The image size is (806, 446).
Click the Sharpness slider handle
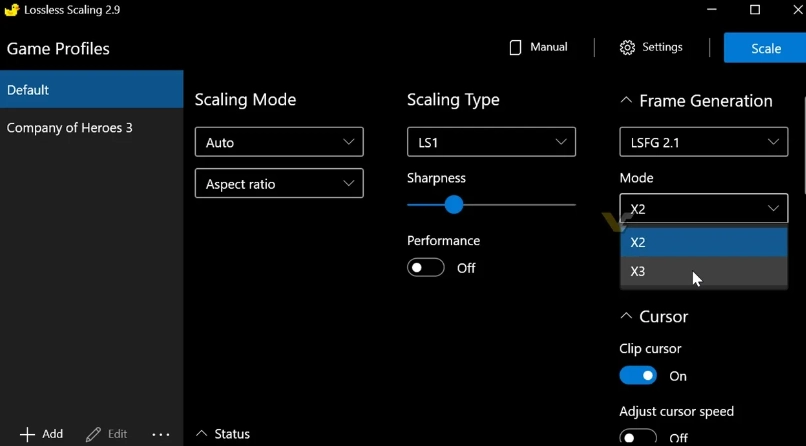click(453, 204)
